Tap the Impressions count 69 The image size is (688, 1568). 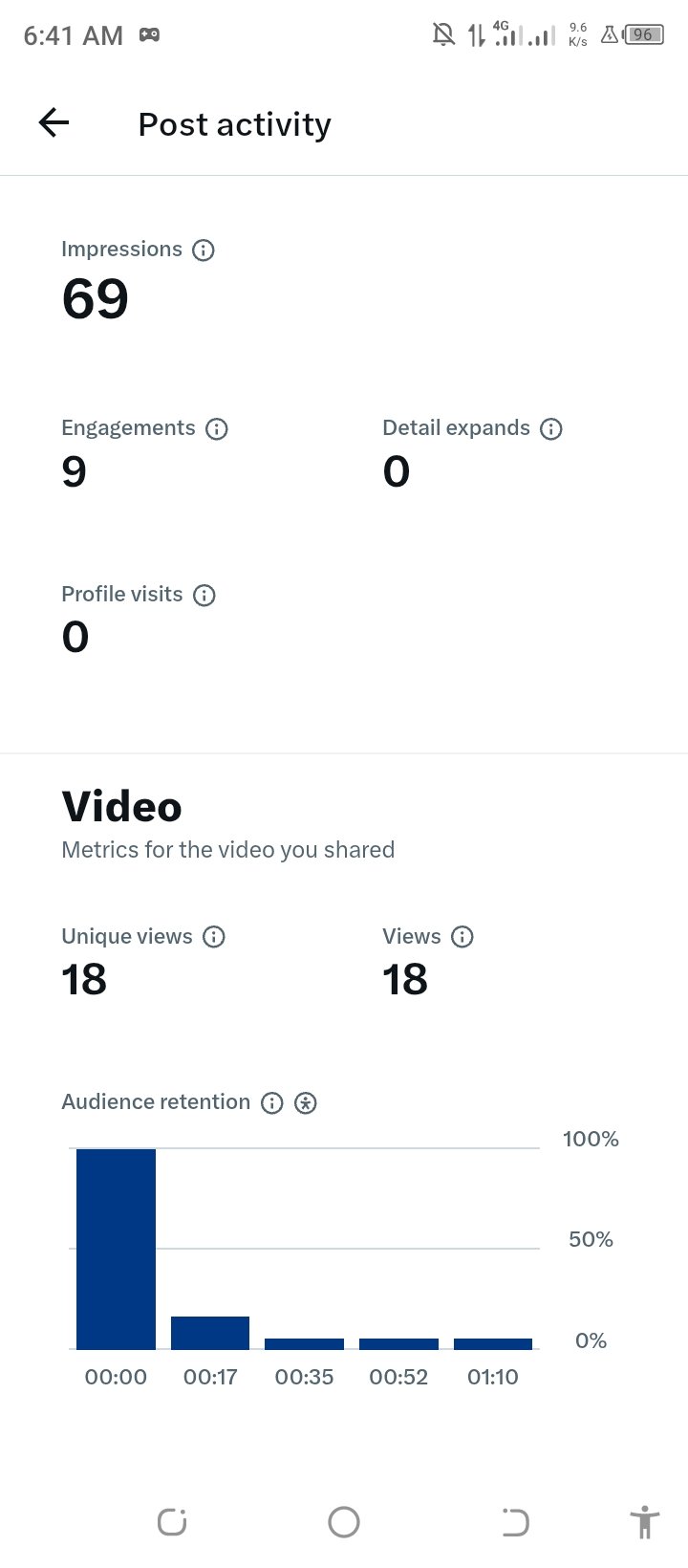click(x=96, y=299)
